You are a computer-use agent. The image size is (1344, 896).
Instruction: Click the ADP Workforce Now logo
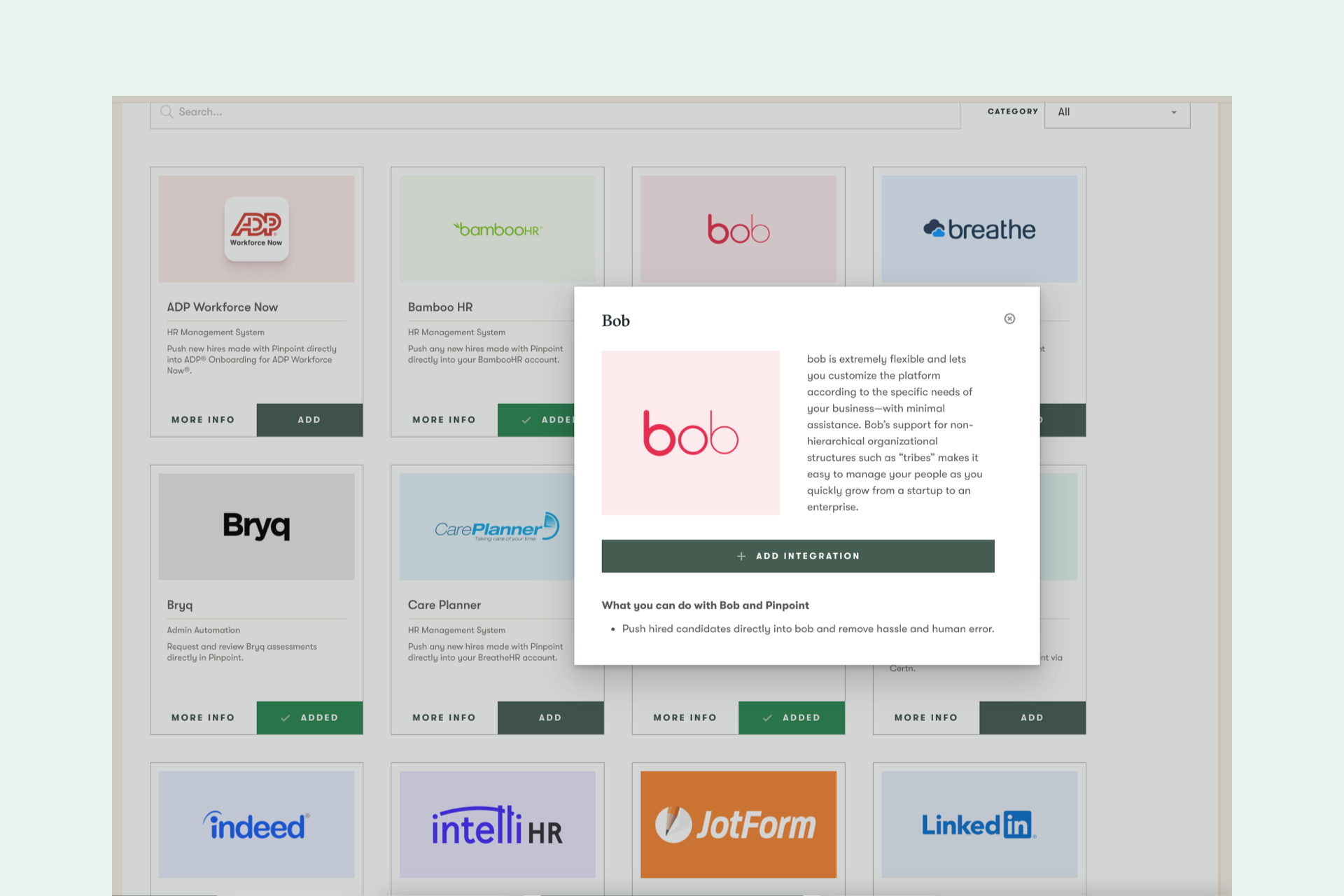(x=256, y=228)
